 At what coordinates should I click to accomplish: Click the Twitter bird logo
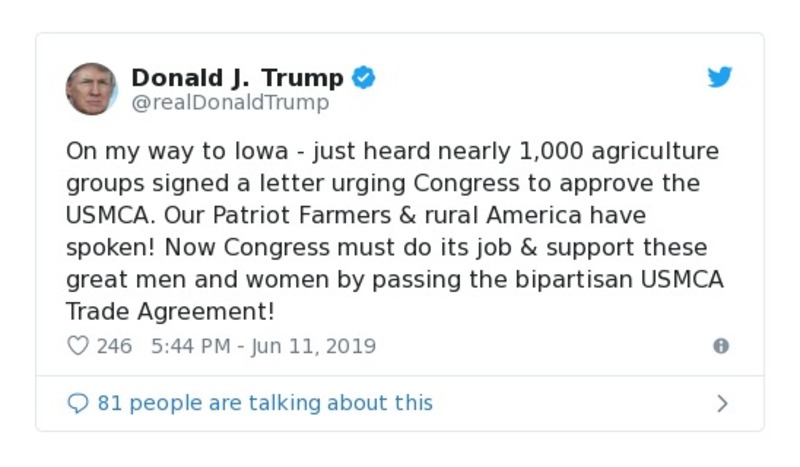(719, 78)
